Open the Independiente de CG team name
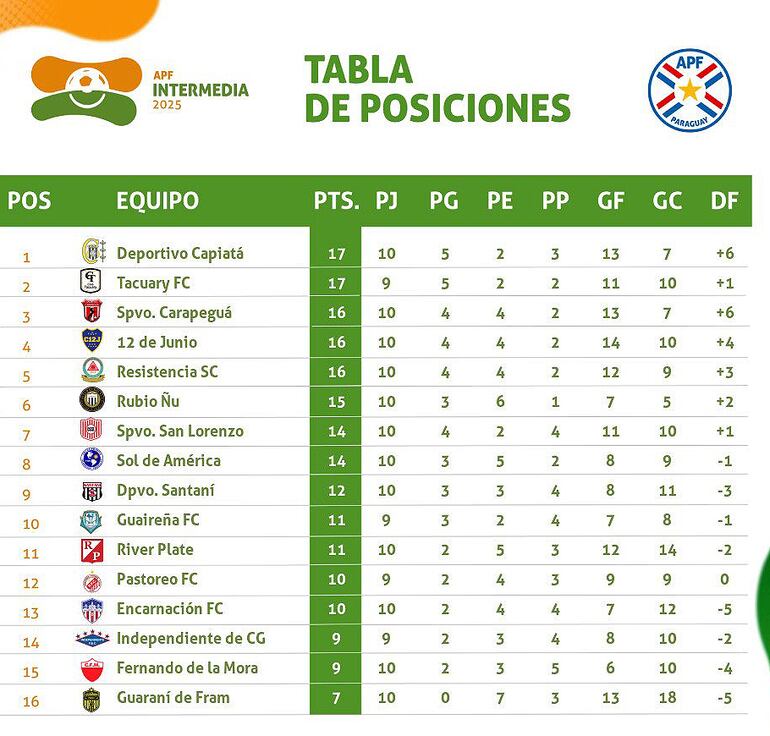 (x=191, y=638)
